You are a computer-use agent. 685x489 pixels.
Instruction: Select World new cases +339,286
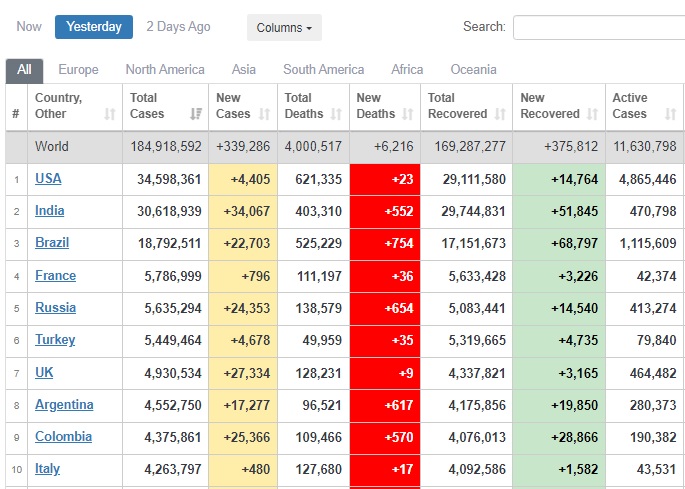pyautogui.click(x=243, y=146)
